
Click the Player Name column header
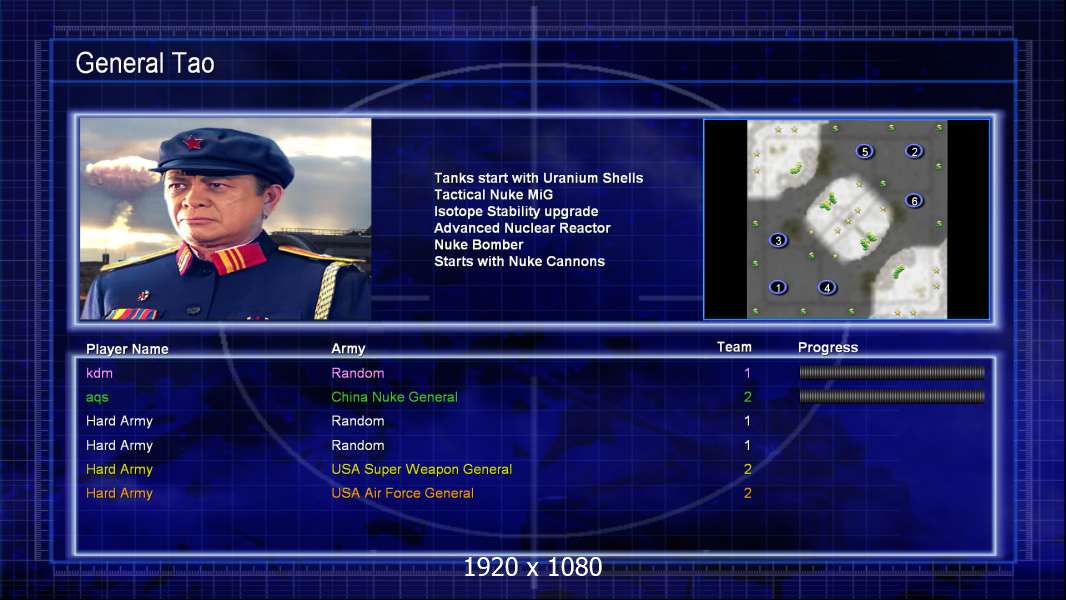127,349
